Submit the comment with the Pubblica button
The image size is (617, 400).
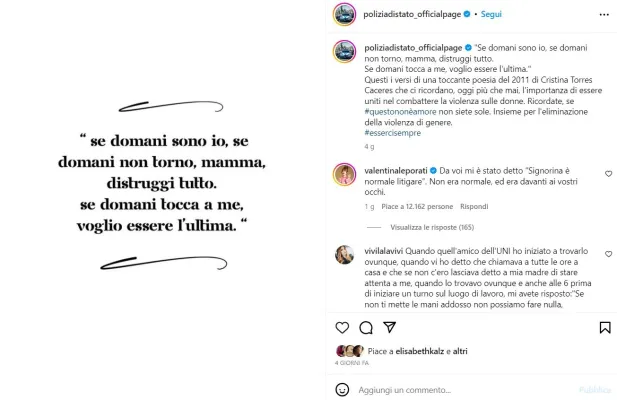pyautogui.click(x=595, y=389)
